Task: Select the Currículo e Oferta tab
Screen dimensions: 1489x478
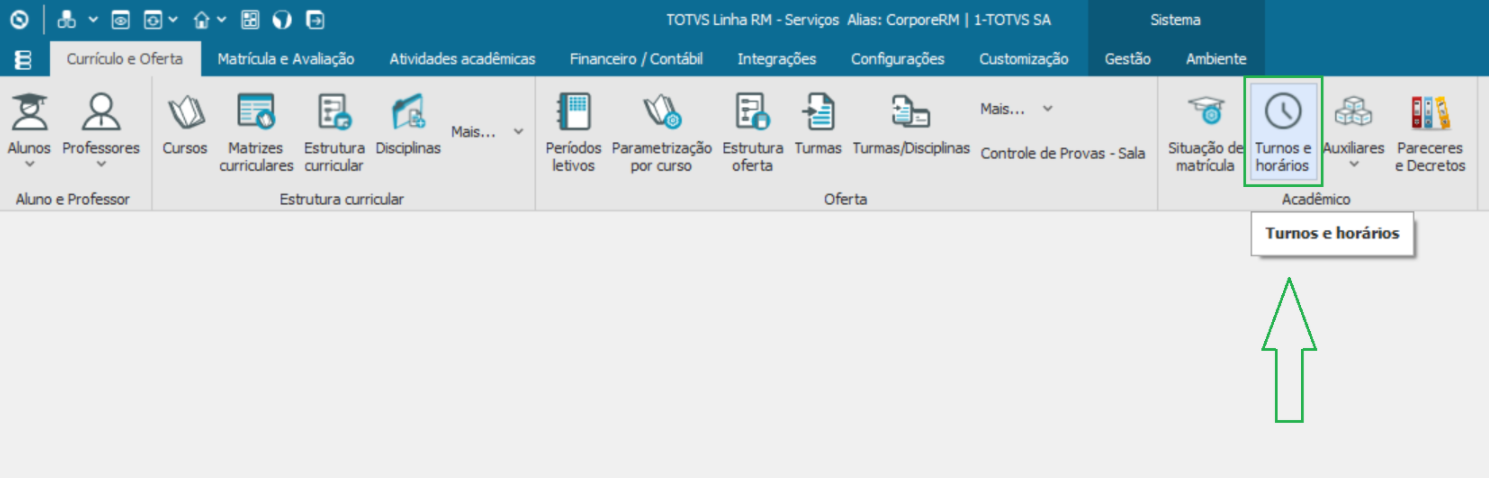Action: click(x=125, y=59)
